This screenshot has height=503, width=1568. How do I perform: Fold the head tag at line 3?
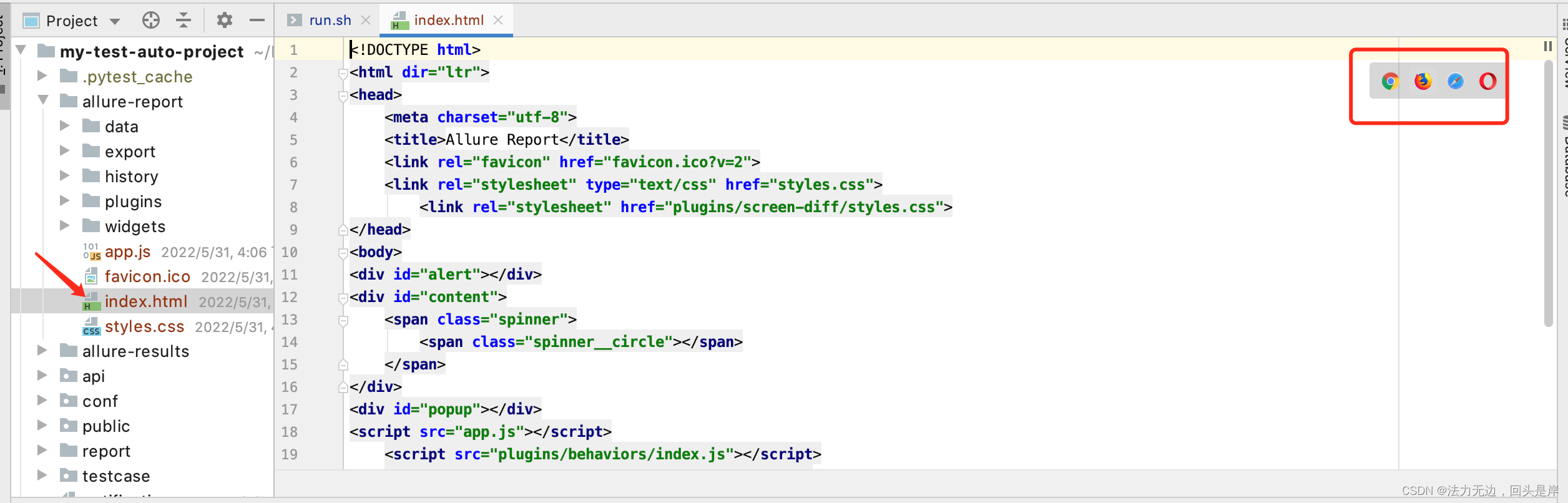click(x=343, y=95)
